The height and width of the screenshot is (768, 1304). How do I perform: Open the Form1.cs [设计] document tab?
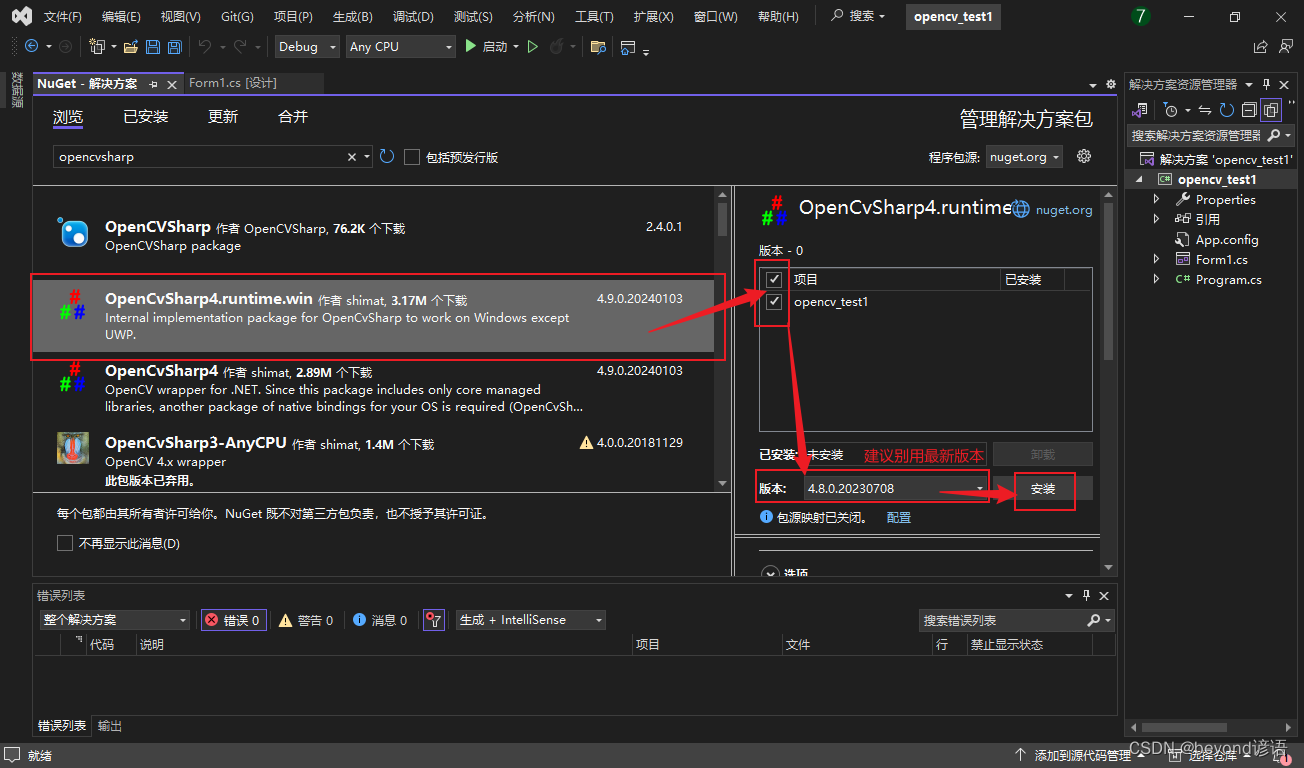233,83
